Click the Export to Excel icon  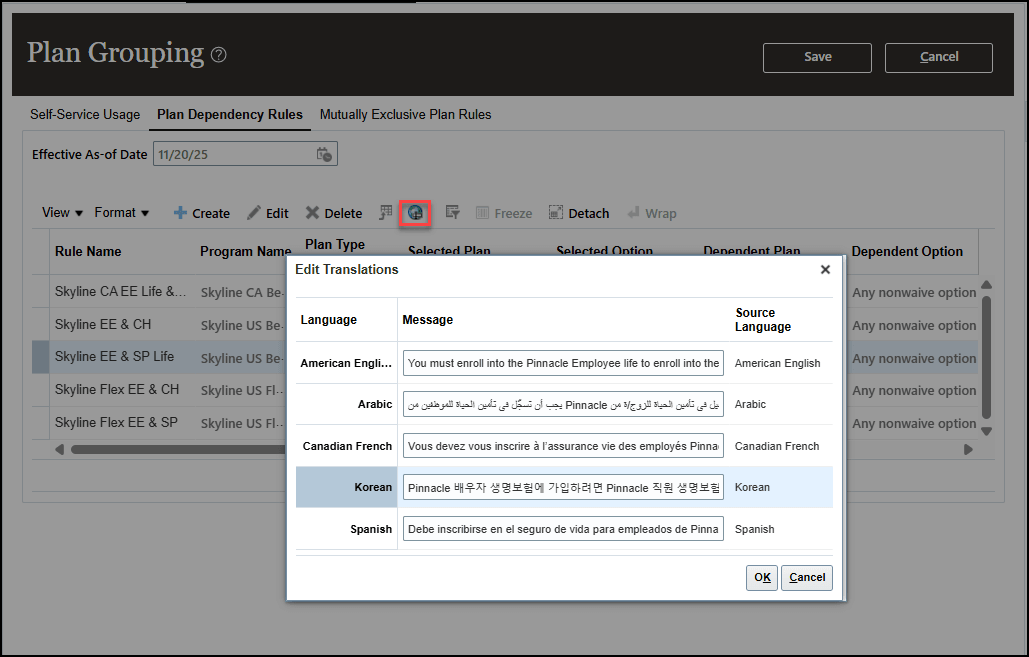(385, 212)
